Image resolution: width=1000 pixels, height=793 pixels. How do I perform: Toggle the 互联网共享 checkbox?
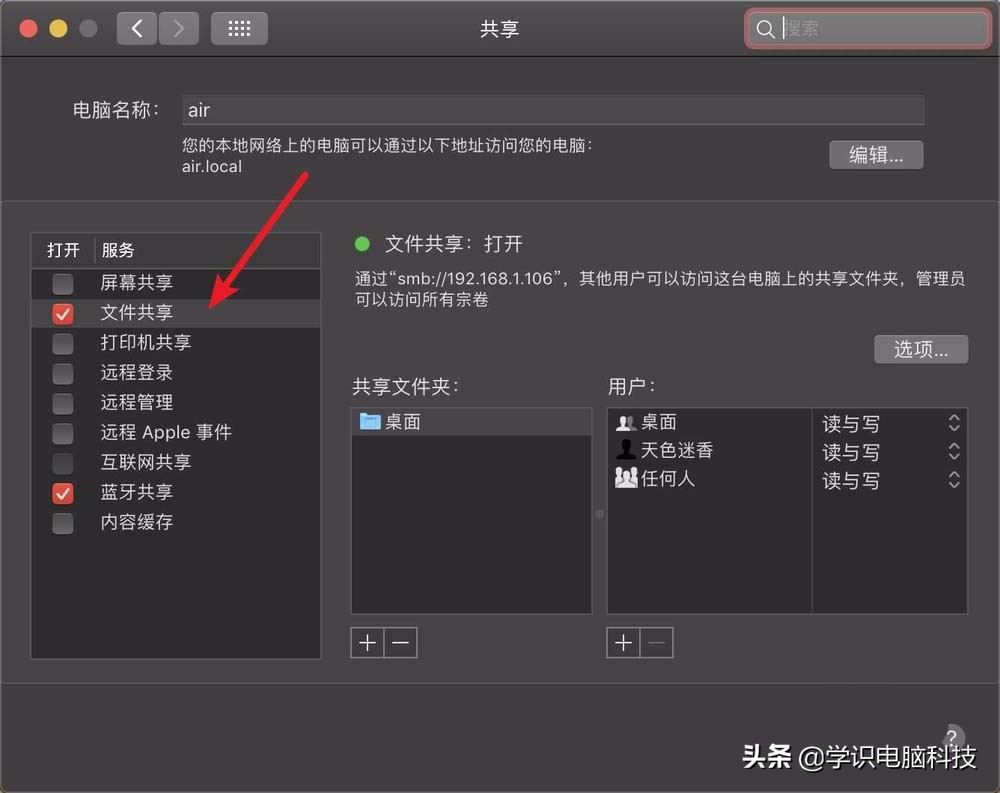62,463
